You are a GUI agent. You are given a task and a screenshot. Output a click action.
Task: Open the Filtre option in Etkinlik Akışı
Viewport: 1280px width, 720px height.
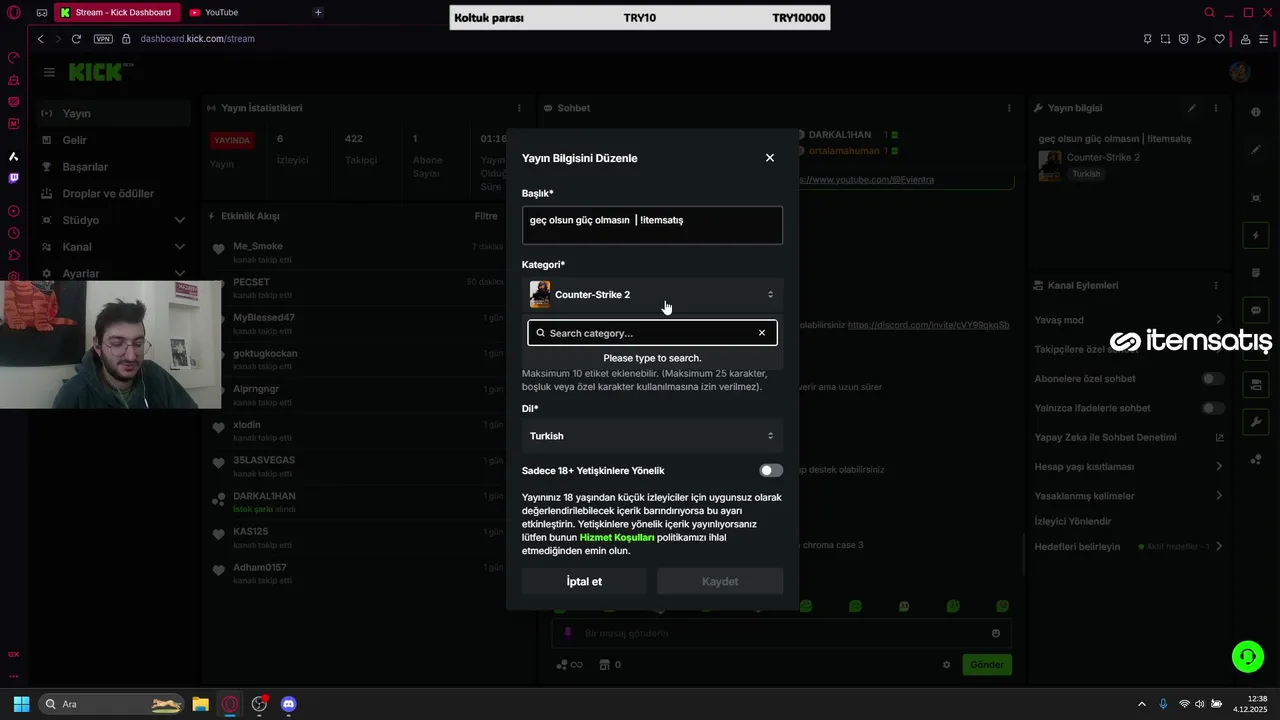pyautogui.click(x=486, y=216)
